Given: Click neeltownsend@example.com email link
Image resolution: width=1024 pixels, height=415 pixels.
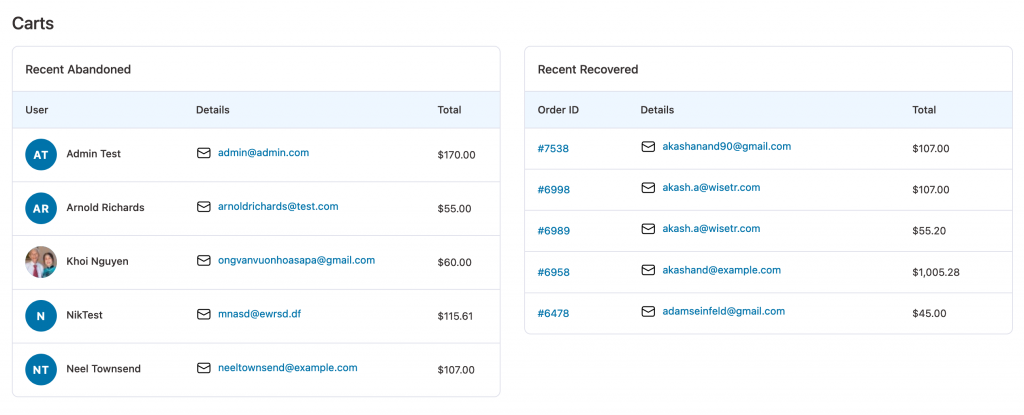Looking at the screenshot, I should pyautogui.click(x=288, y=367).
